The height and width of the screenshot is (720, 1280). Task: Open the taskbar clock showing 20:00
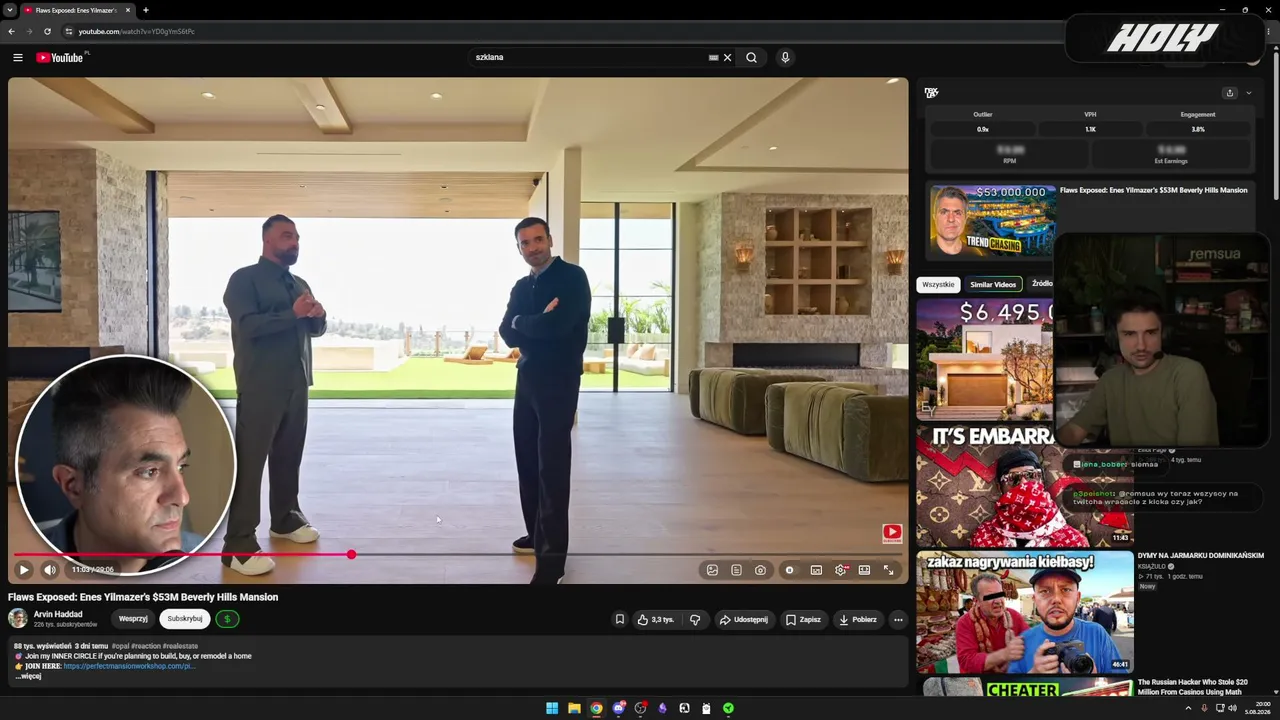(x=1257, y=708)
